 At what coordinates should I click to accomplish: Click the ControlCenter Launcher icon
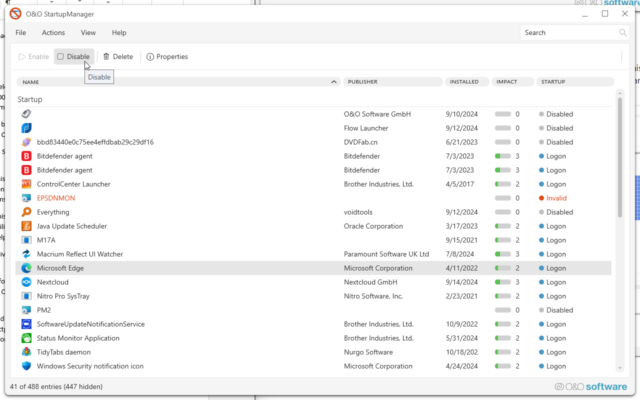point(27,184)
